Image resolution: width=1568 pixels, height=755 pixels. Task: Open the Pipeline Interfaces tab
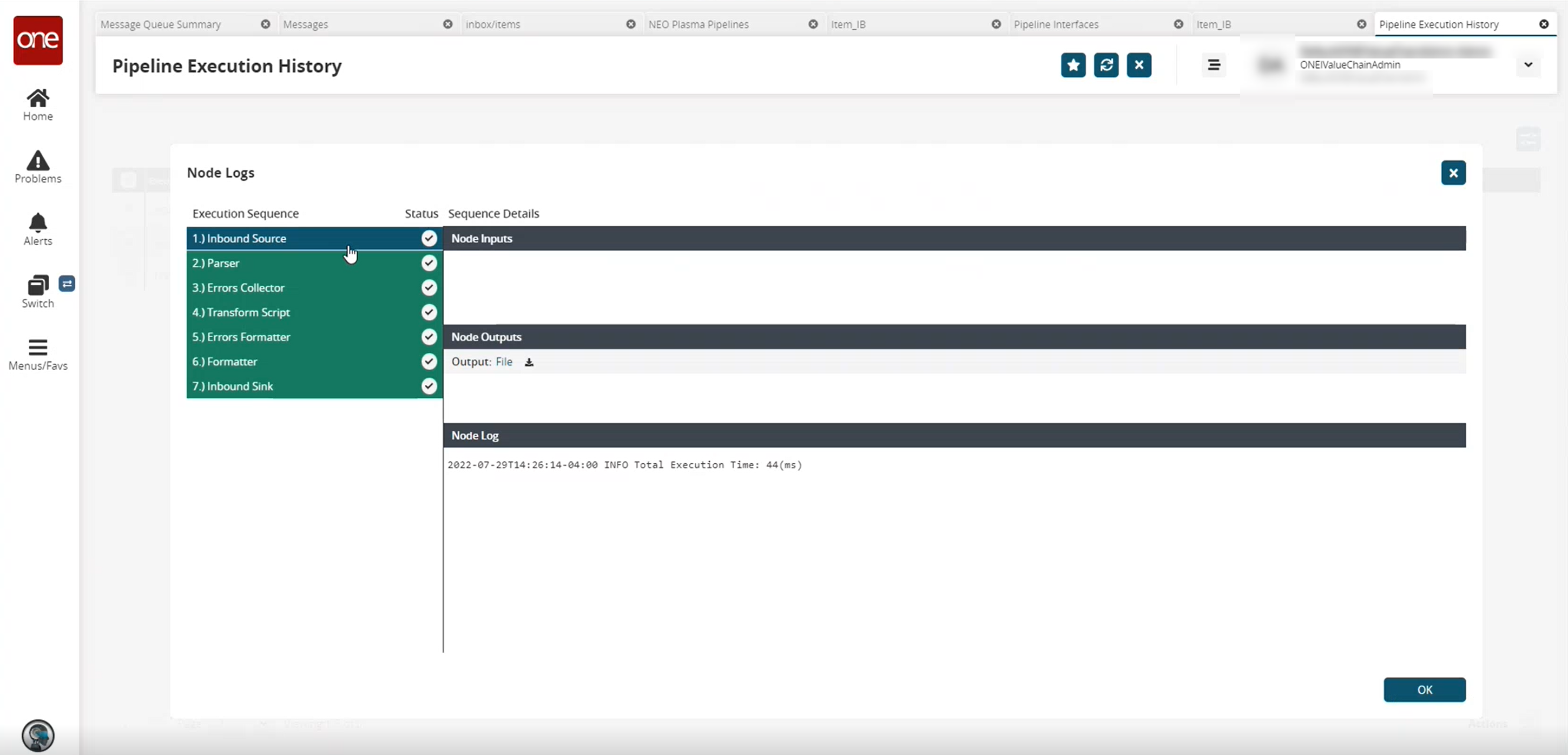click(x=1057, y=24)
